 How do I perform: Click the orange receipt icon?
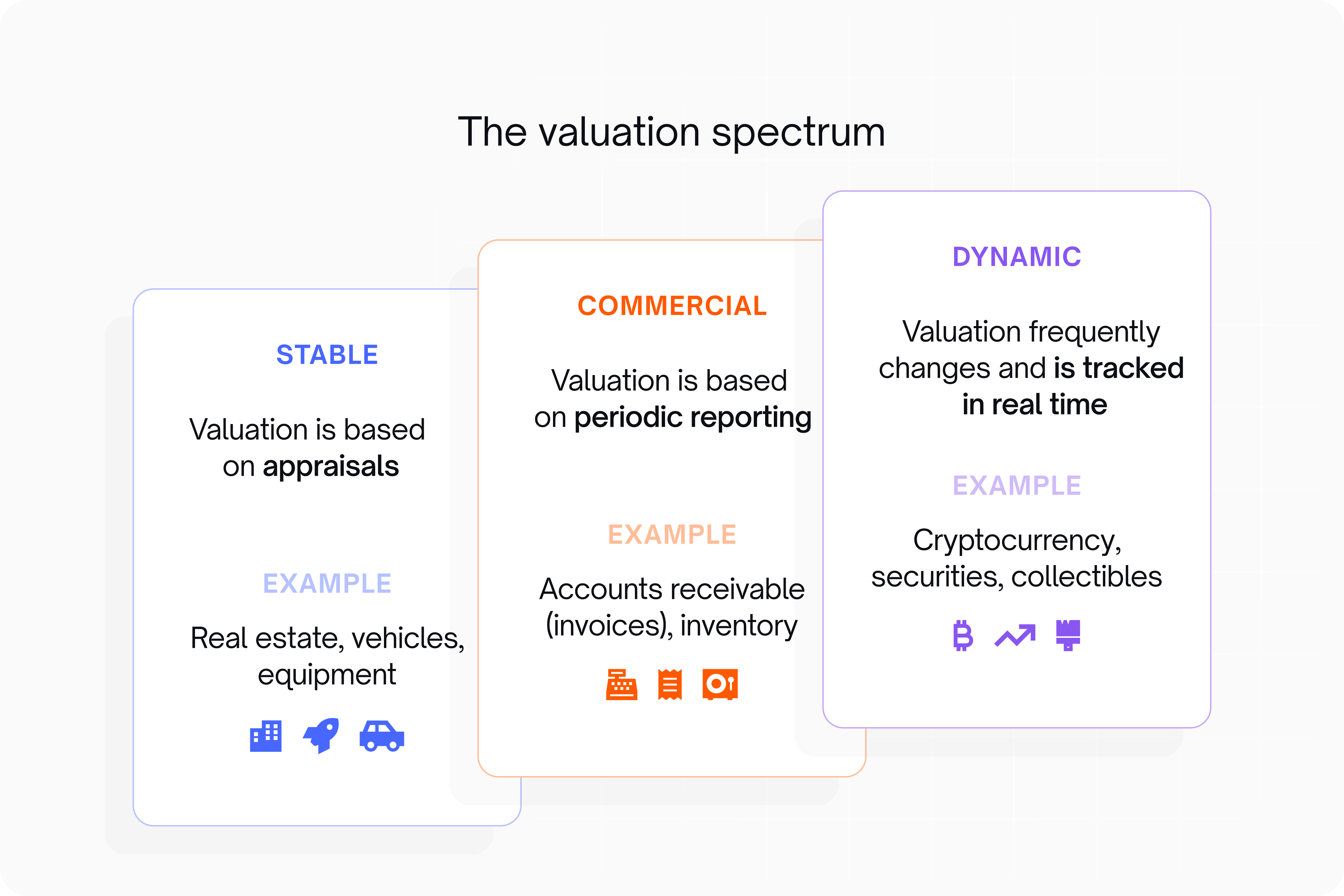point(670,684)
